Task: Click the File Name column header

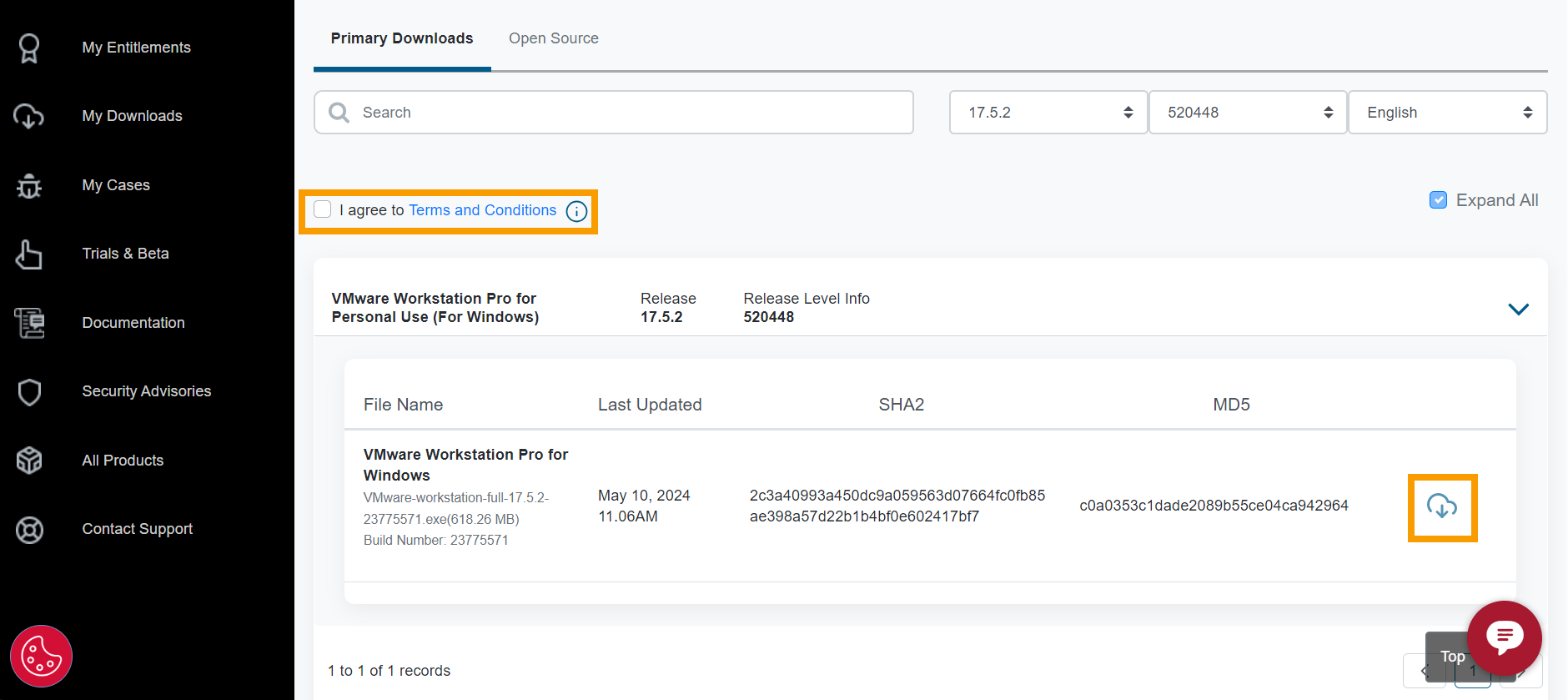Action: click(x=403, y=405)
